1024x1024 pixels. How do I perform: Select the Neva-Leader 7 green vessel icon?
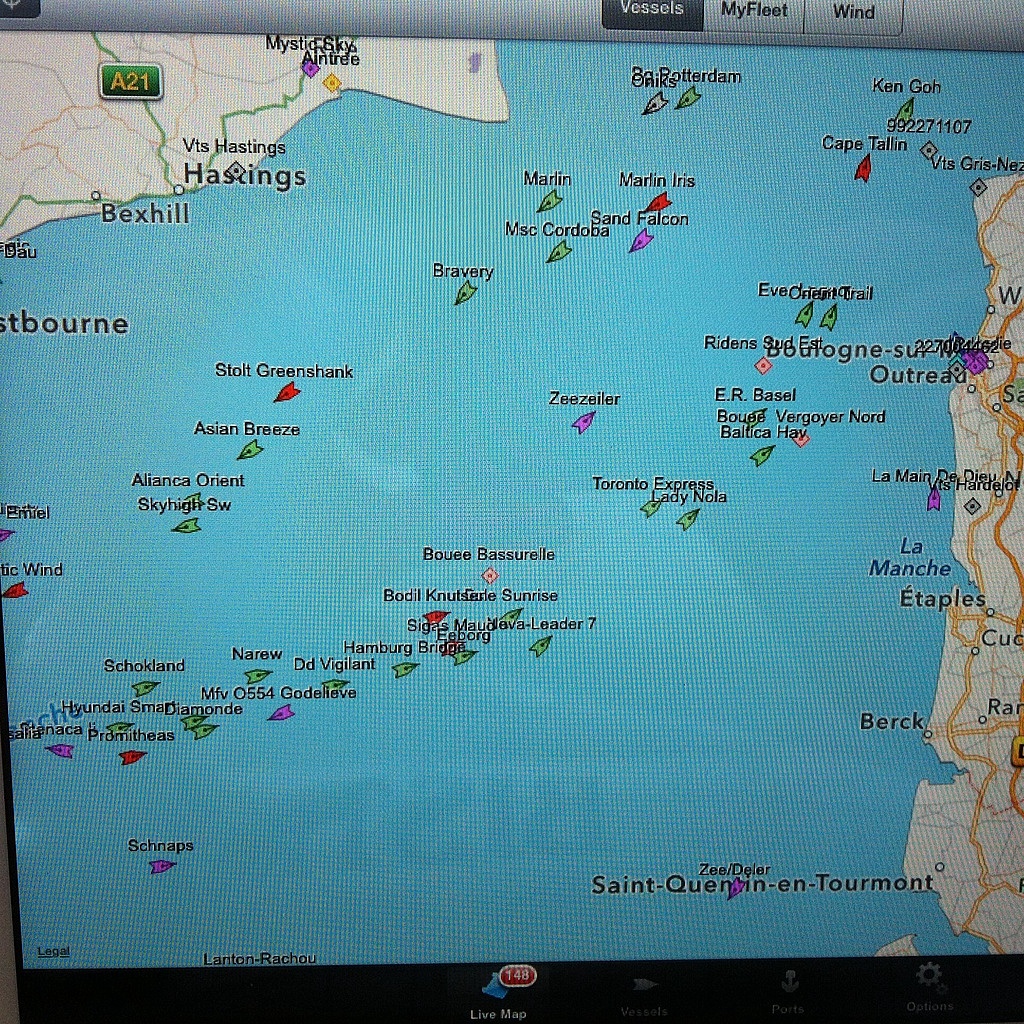tap(540, 646)
